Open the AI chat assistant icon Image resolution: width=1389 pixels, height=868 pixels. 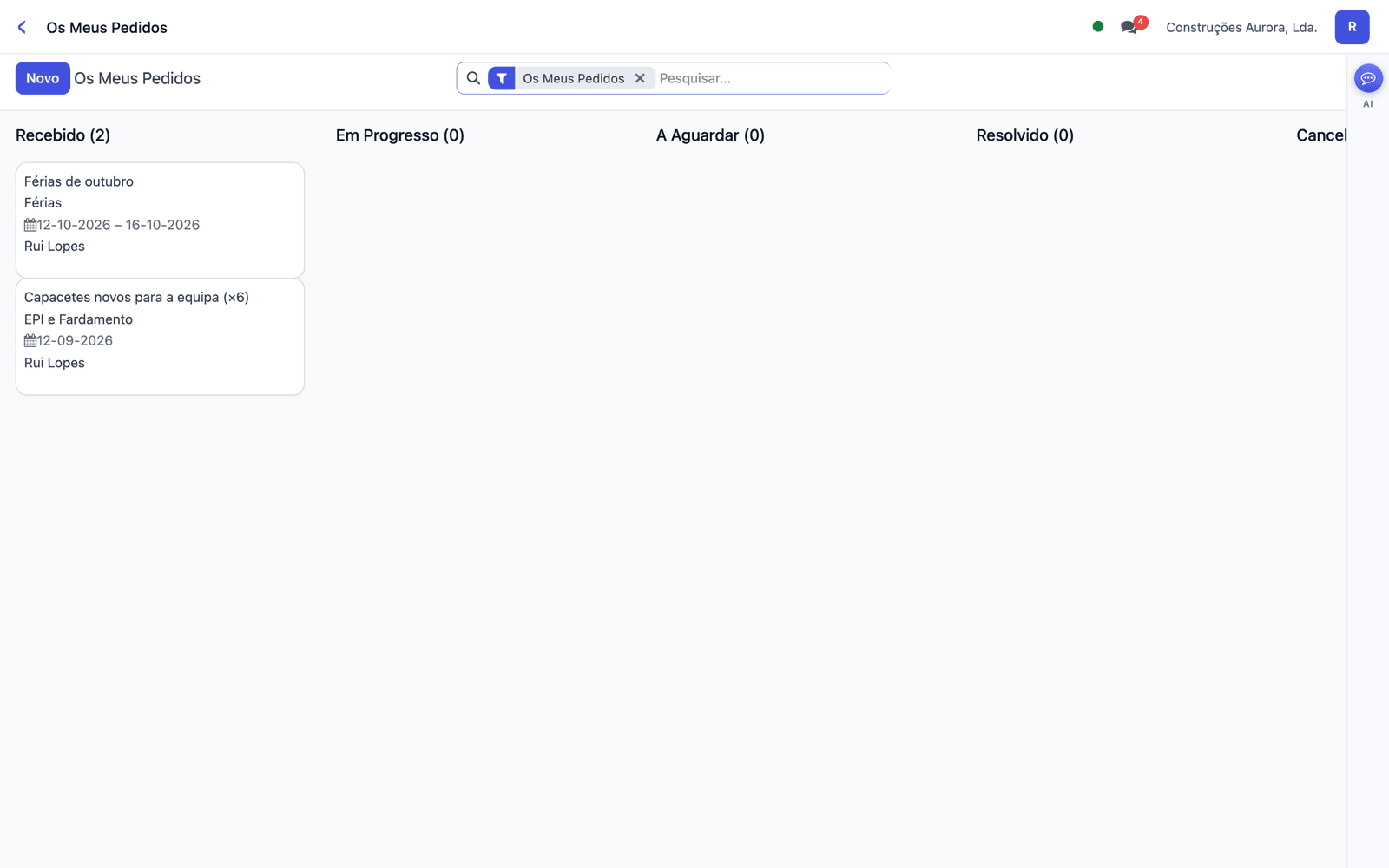coord(1368,78)
